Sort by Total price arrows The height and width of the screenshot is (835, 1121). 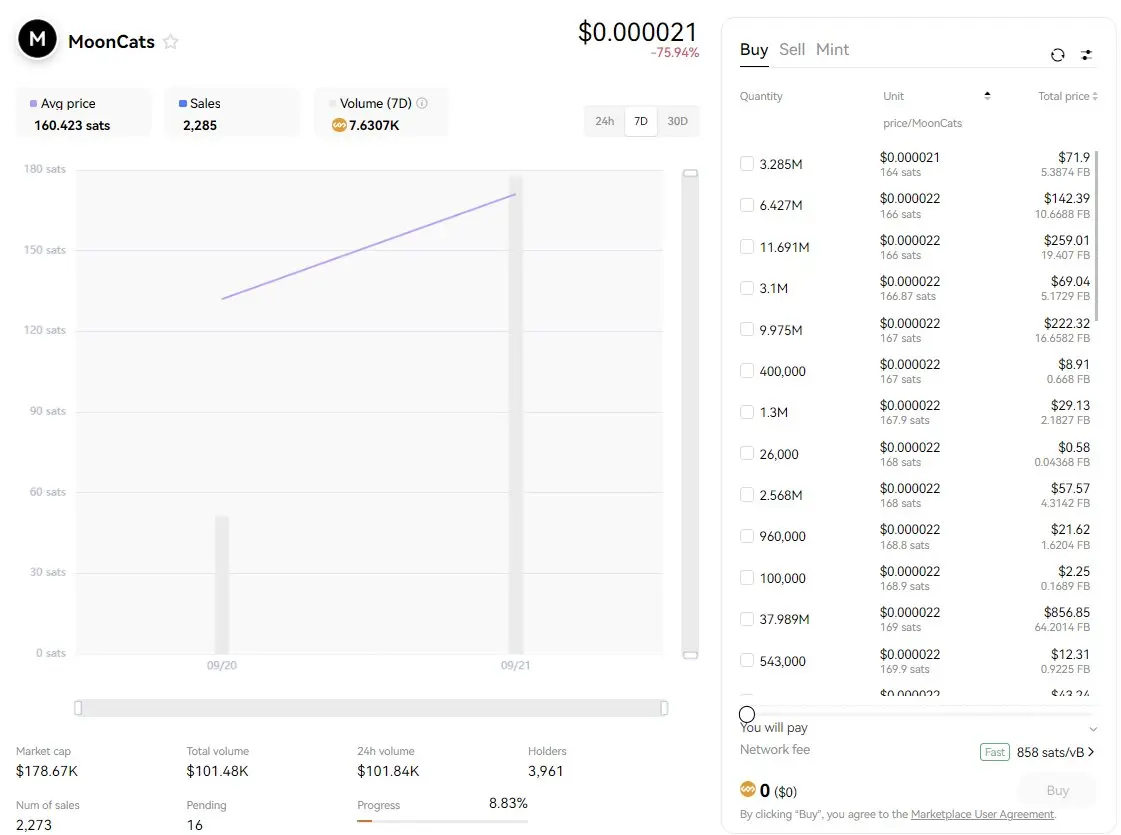tap(1095, 96)
